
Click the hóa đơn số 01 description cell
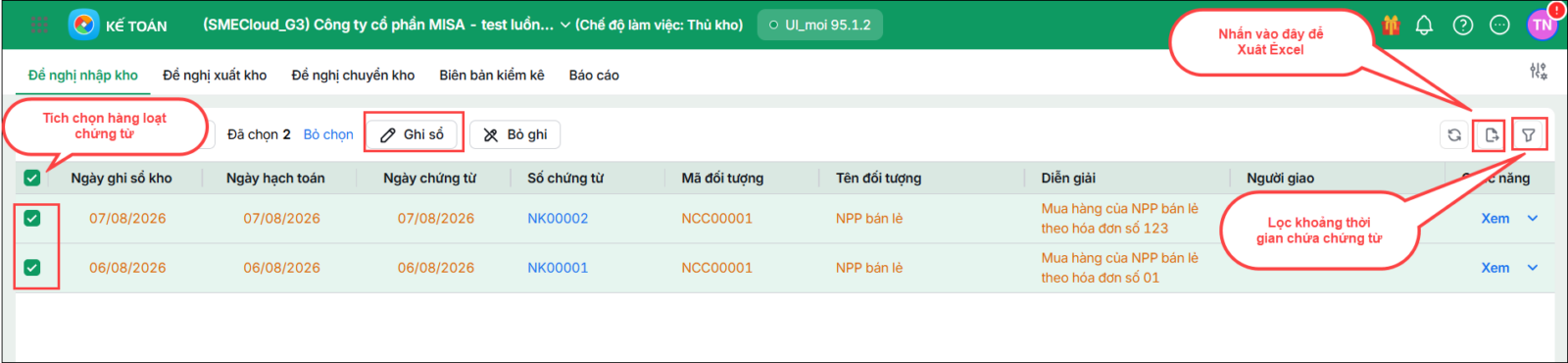pyautogui.click(x=1120, y=268)
